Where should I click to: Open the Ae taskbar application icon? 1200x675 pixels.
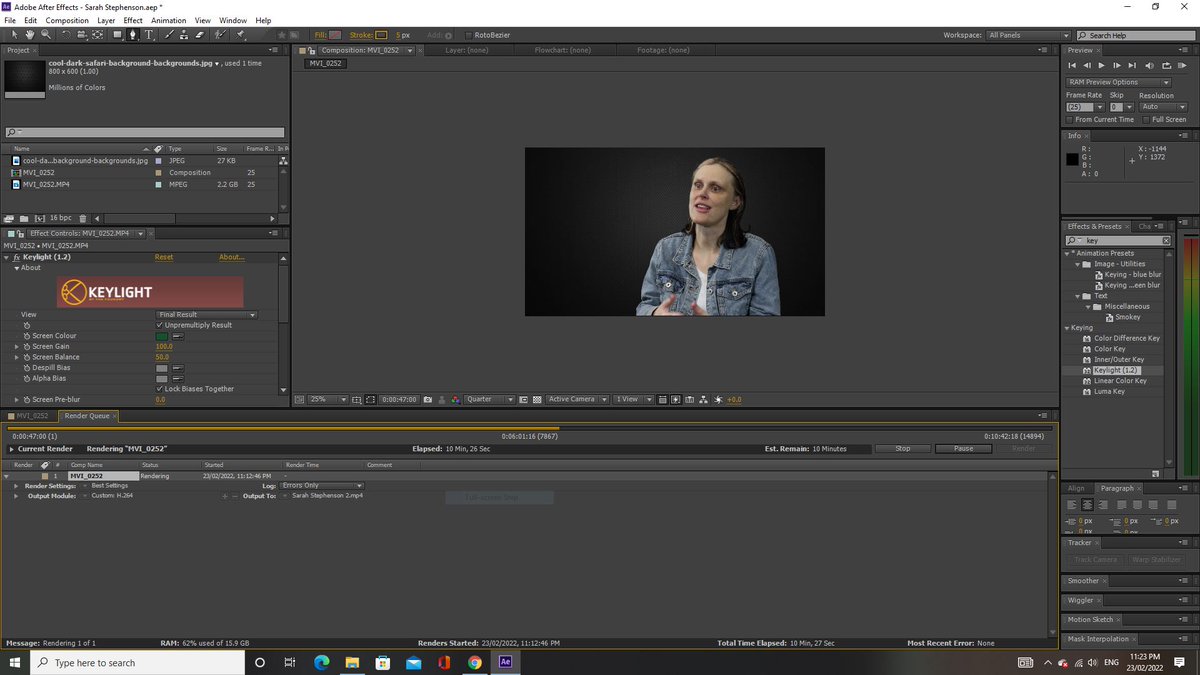505,662
